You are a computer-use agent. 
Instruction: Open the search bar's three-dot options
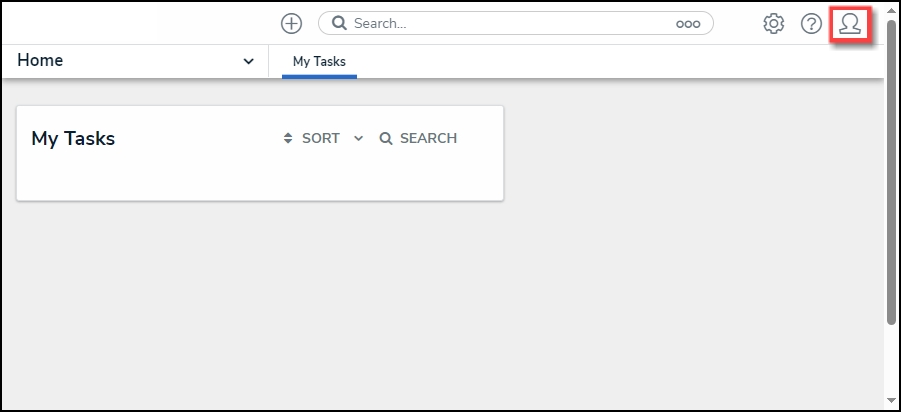pos(688,24)
